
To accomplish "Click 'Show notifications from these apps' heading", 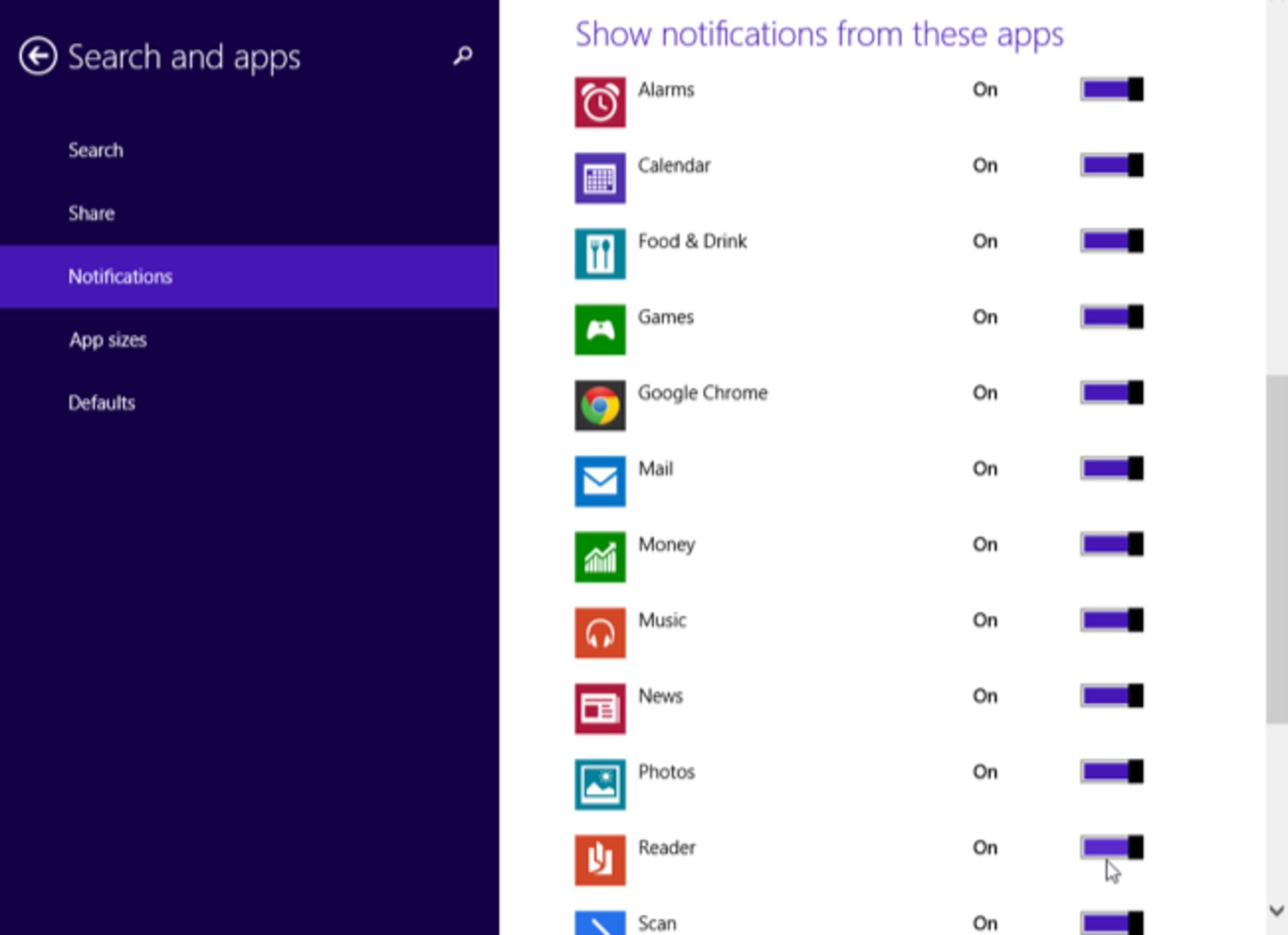I will coord(820,35).
